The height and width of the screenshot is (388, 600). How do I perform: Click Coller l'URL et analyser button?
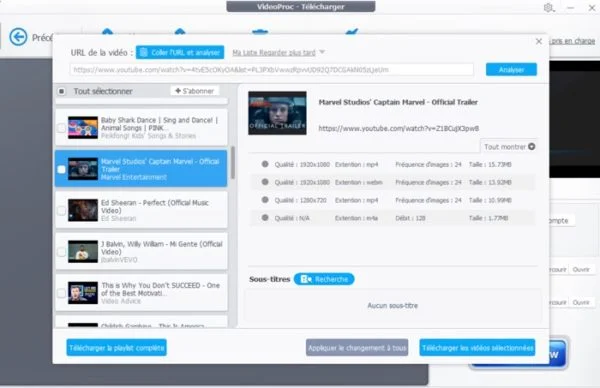pos(180,52)
